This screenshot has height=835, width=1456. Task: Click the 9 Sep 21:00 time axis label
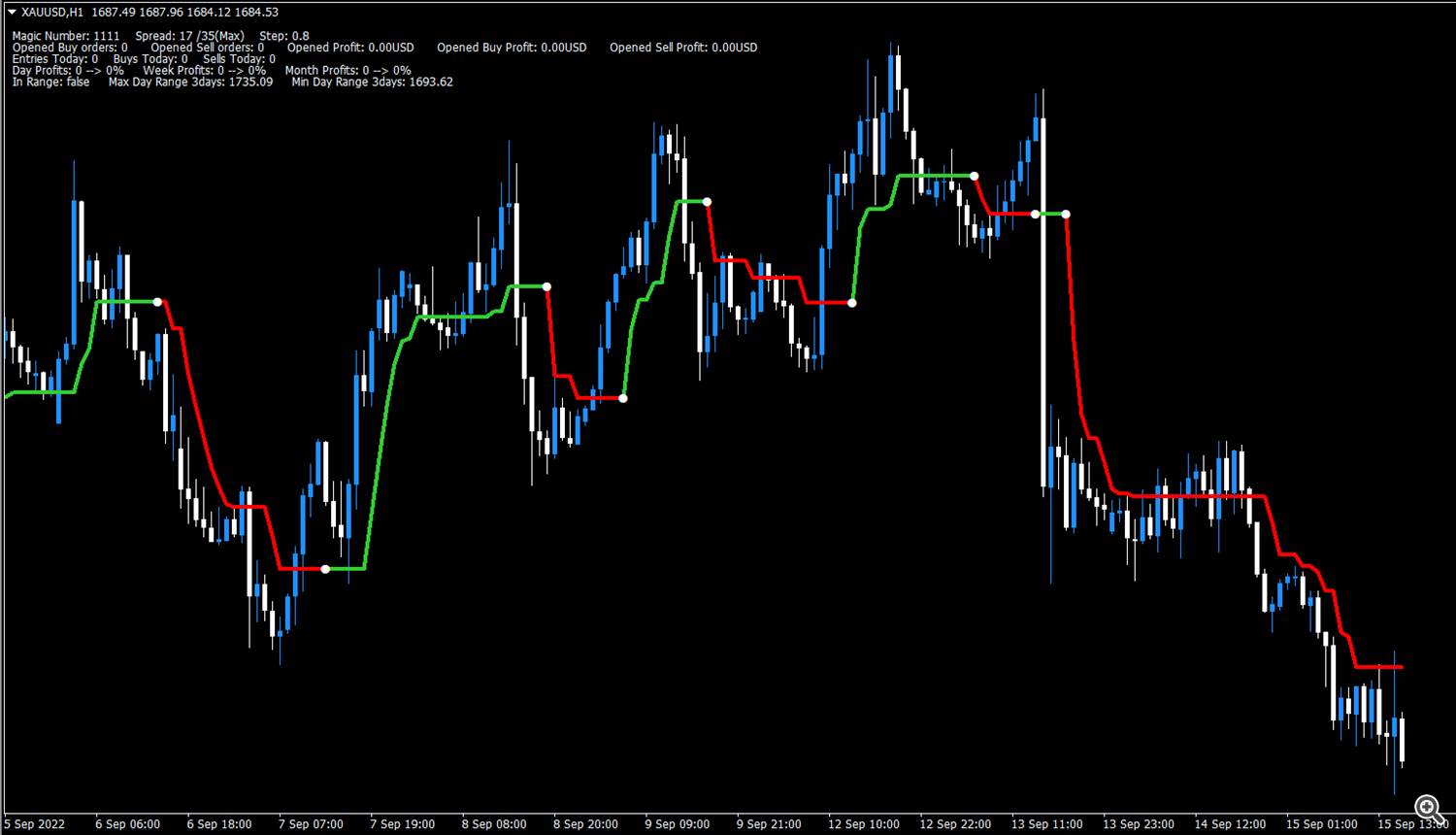(x=769, y=824)
